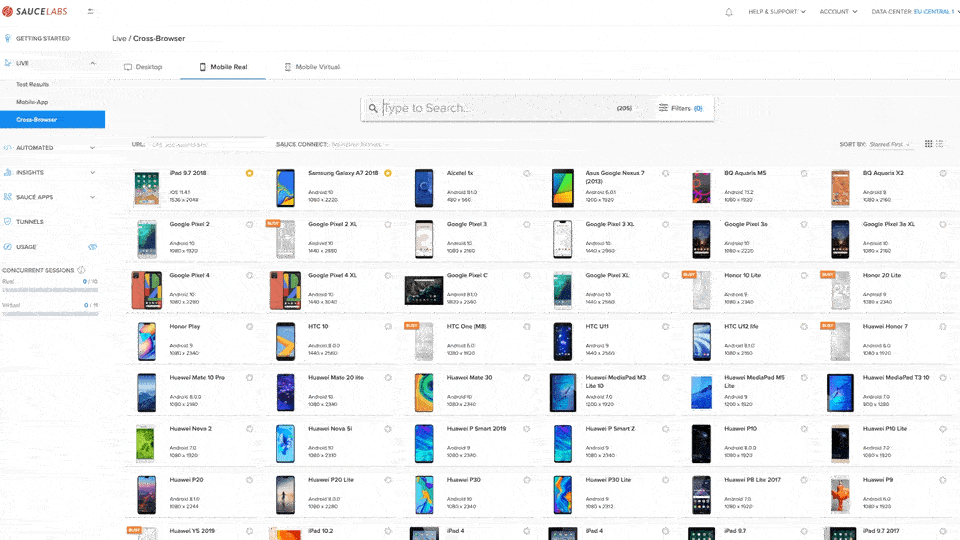Click the Sauce Labs logo
Screen dimensions: 960x540
coord(34,11)
